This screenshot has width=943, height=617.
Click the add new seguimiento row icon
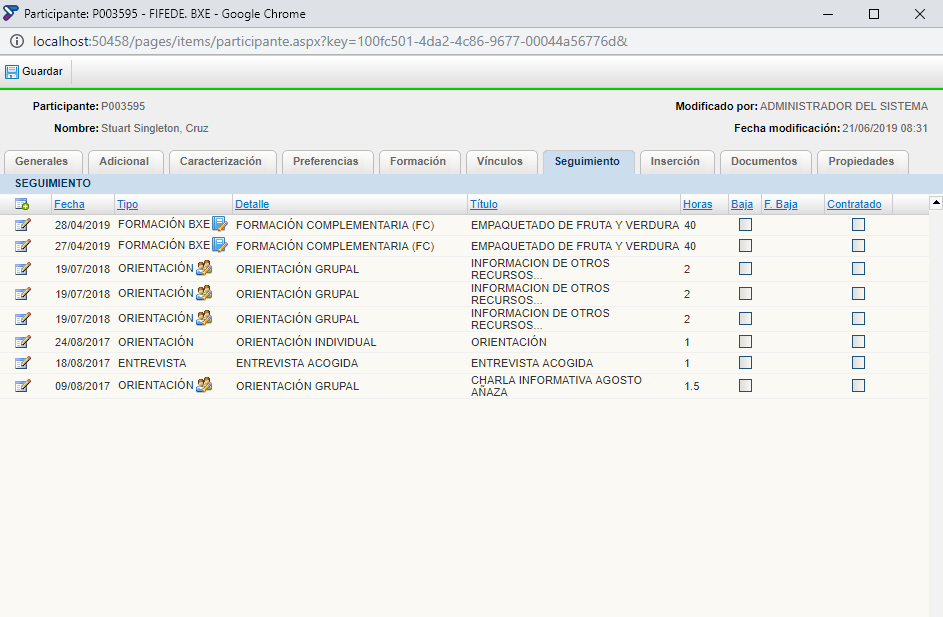point(22,204)
